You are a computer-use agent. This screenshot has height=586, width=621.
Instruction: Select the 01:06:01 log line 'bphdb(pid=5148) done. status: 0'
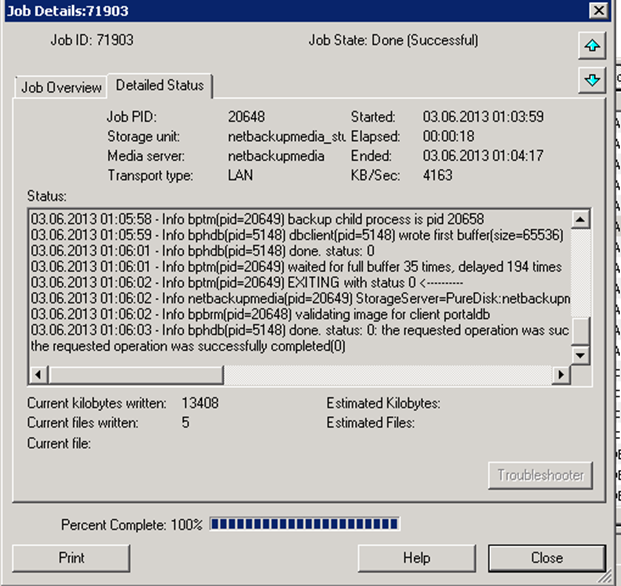203,251
